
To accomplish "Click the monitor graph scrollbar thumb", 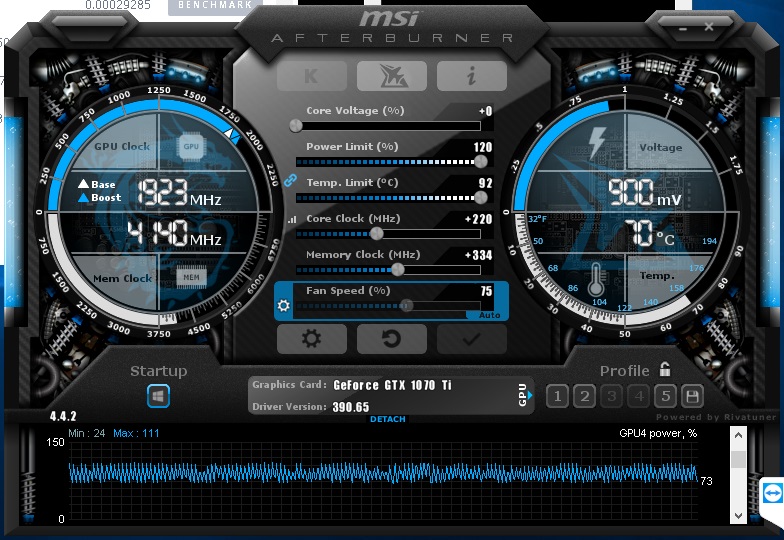I will tap(738, 459).
